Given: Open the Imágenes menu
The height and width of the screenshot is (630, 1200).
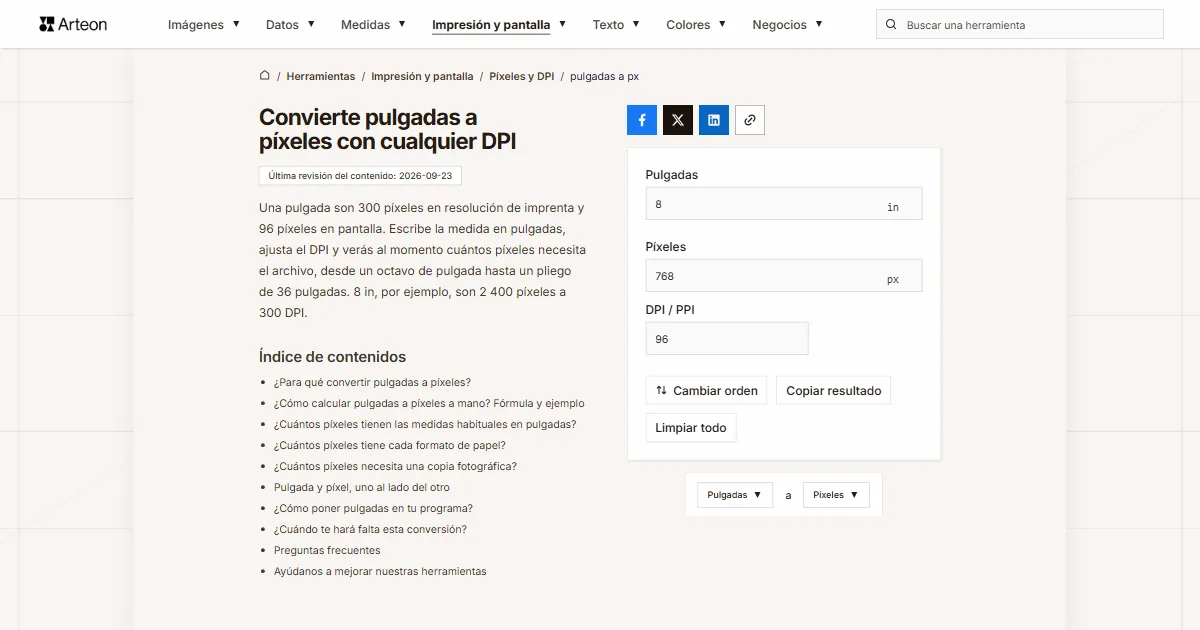Looking at the screenshot, I should pos(204,25).
